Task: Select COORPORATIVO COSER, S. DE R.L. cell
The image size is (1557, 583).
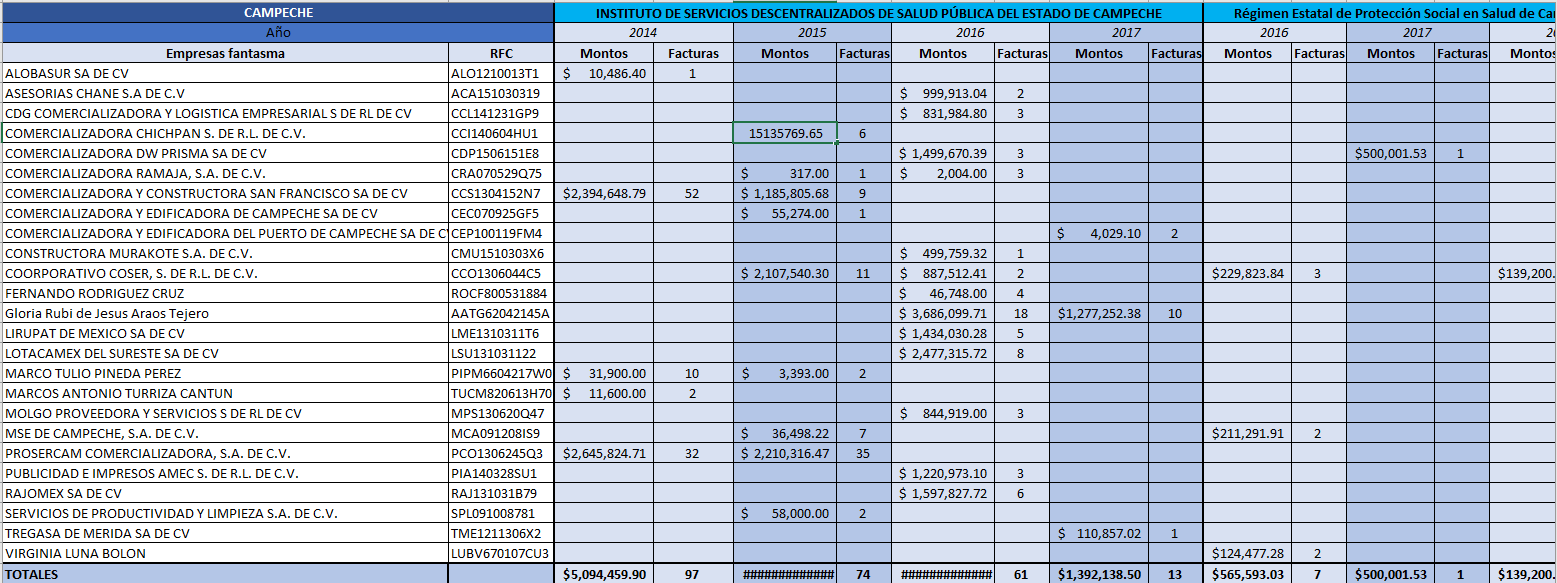Action: click(x=225, y=273)
